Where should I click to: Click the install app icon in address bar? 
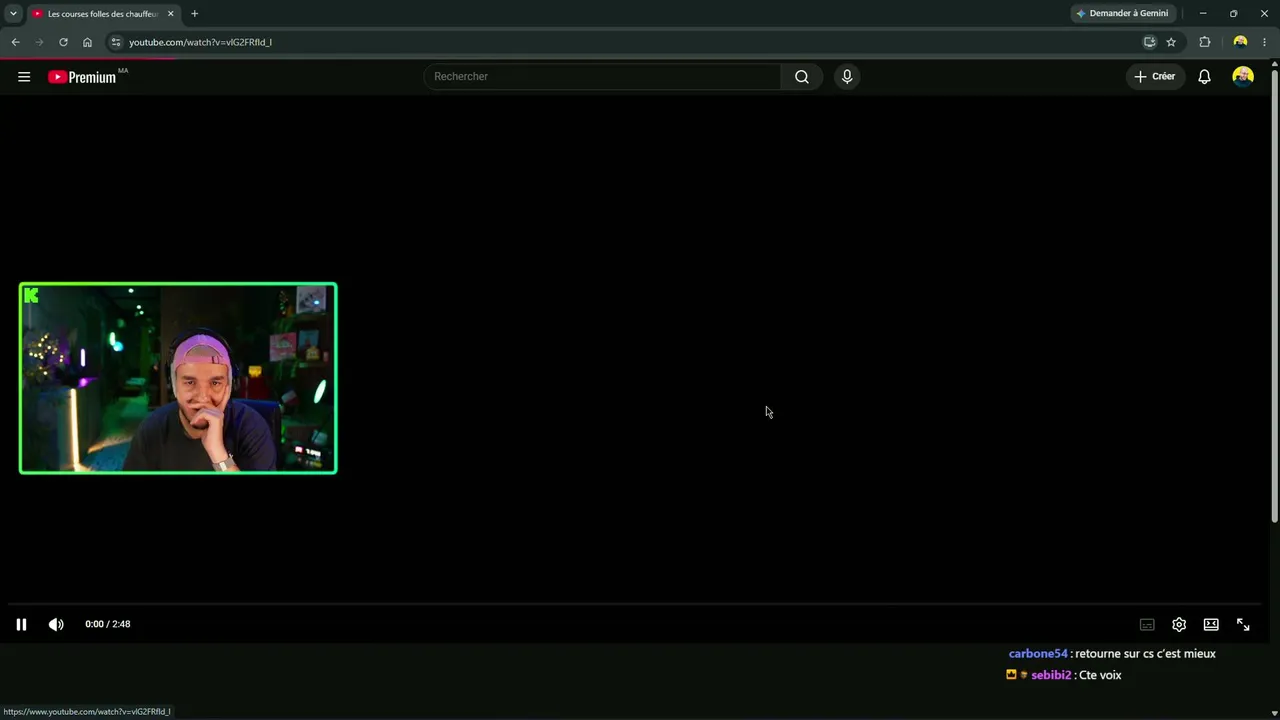click(x=1149, y=42)
